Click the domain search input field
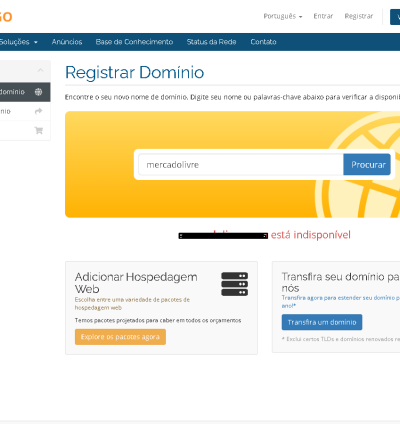 pos(241,165)
